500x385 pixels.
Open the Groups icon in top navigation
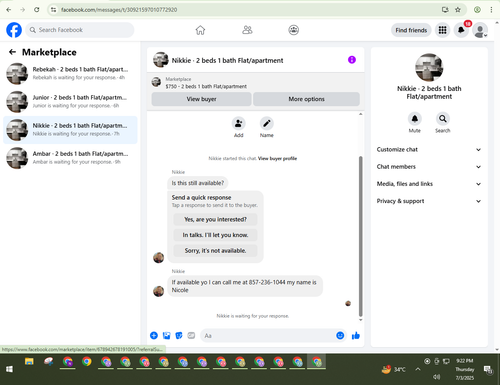[293, 30]
